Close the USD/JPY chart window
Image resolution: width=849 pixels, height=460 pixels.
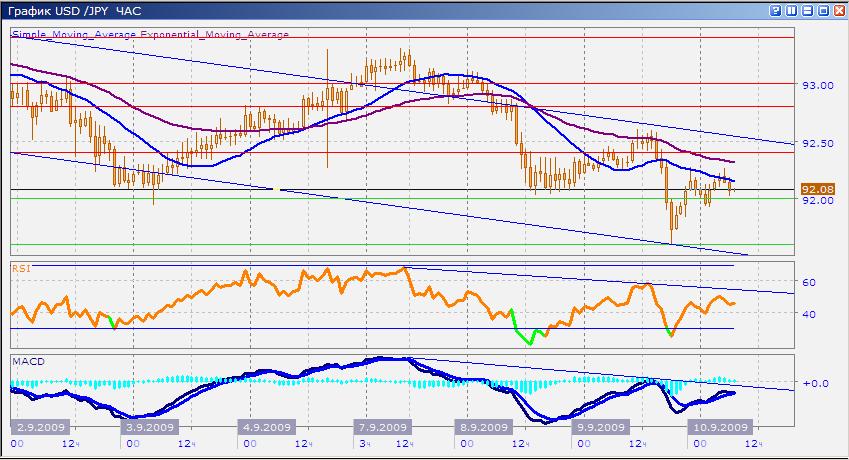pyautogui.click(x=839, y=10)
